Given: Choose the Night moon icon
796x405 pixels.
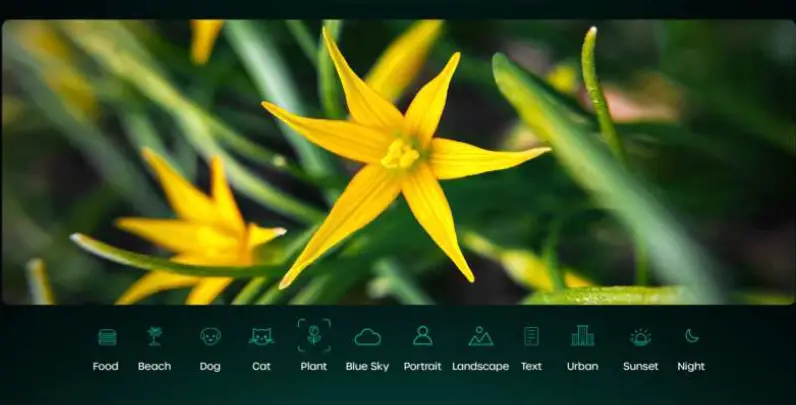Looking at the screenshot, I should coord(691,336).
